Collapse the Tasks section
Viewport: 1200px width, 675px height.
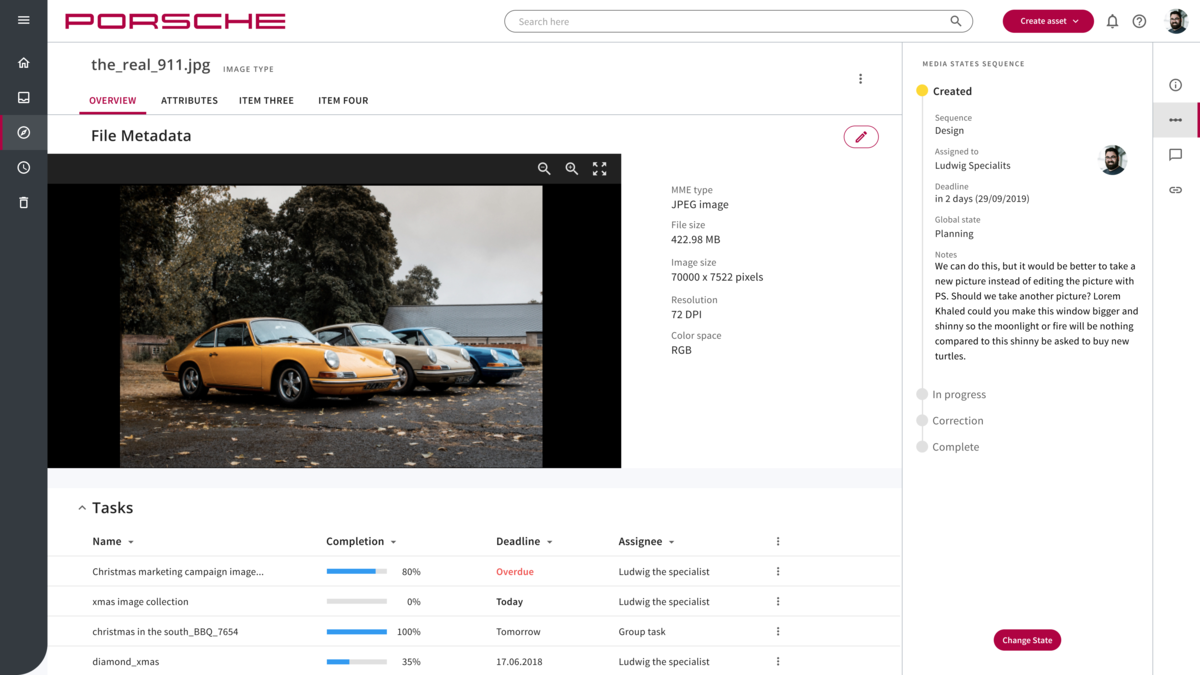pyautogui.click(x=82, y=507)
